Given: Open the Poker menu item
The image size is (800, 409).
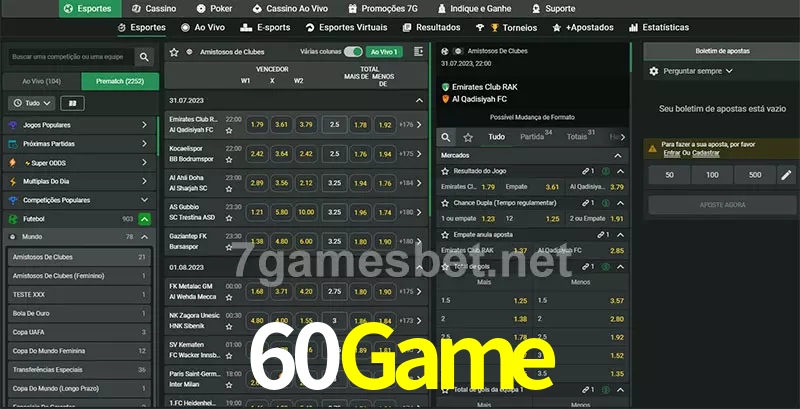Looking at the screenshot, I should tap(214, 9).
